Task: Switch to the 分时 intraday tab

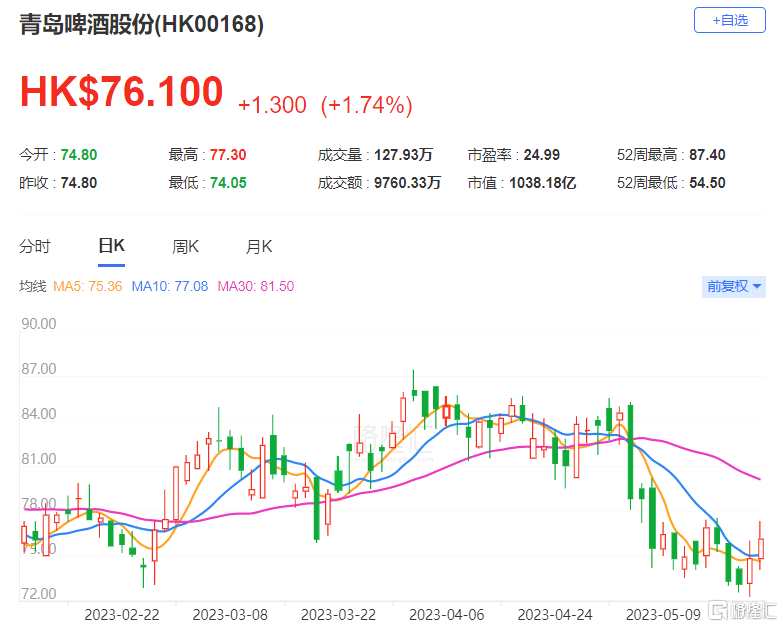Action: click(34, 246)
